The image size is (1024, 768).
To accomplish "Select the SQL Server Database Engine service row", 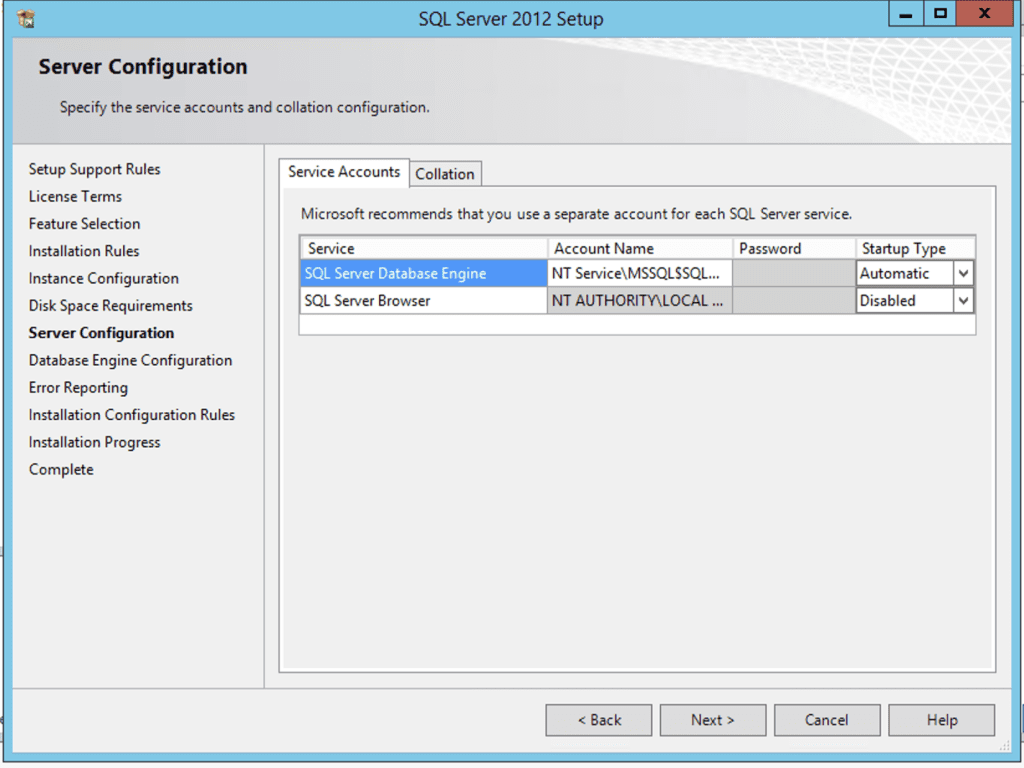I will click(420, 272).
